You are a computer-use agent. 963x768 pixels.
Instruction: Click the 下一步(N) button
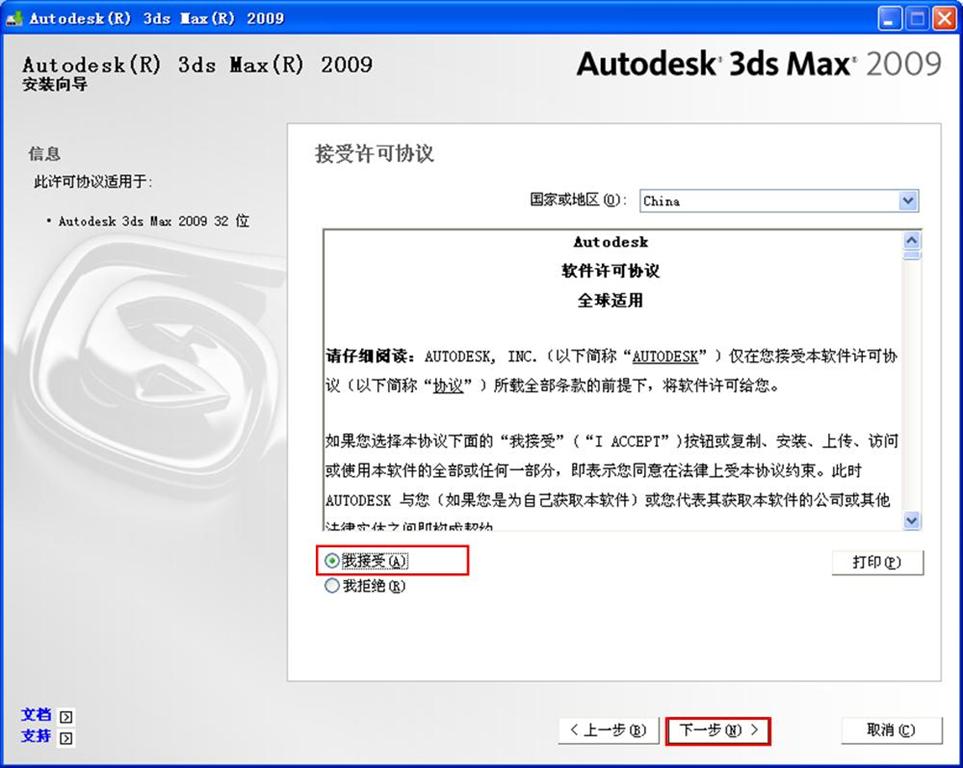[718, 731]
